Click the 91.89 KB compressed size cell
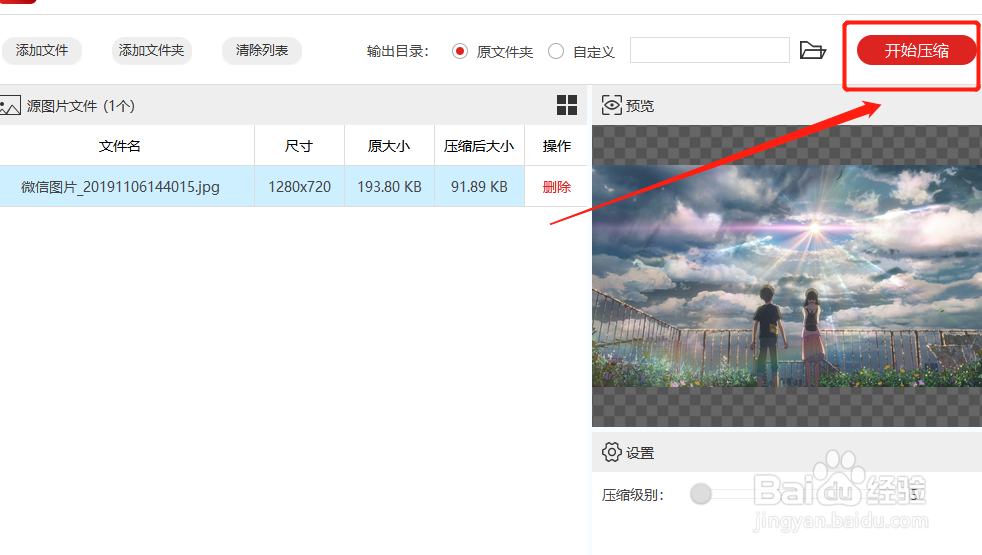Screen dimensions: 982x555 coord(479,187)
